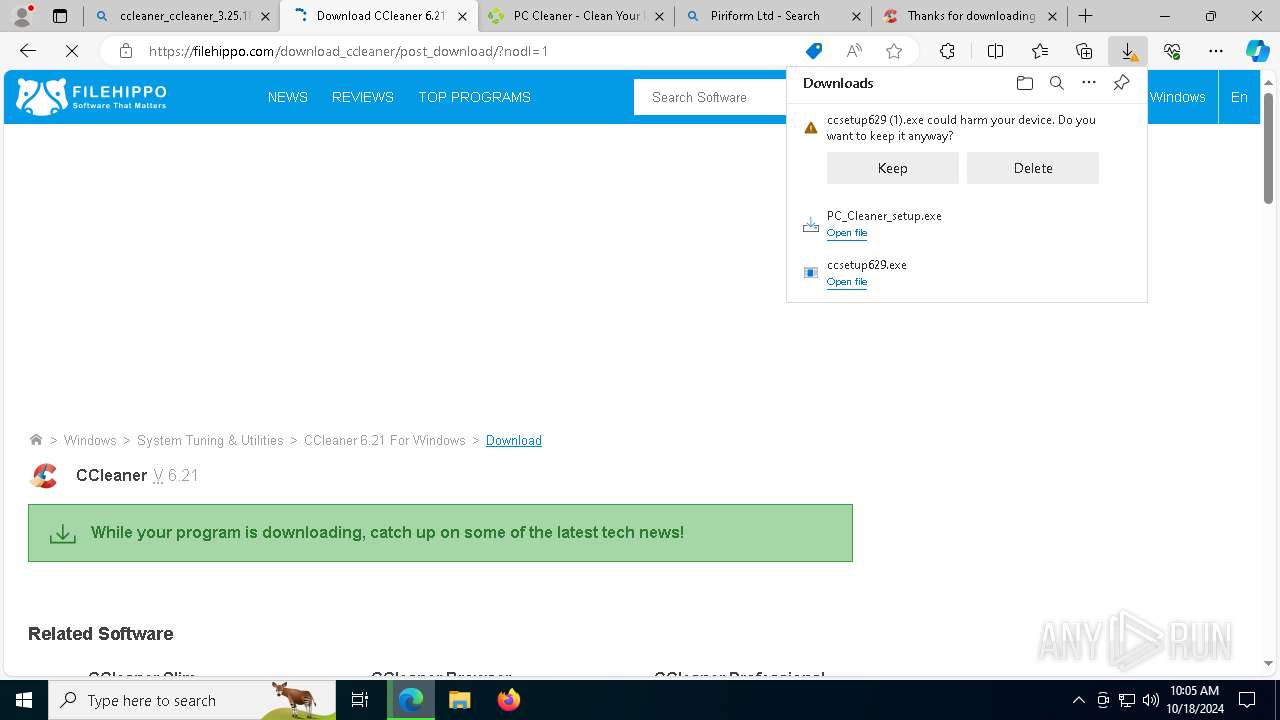Go to System Tuning & Utilities breadcrumb
The image size is (1280, 720).
210,440
